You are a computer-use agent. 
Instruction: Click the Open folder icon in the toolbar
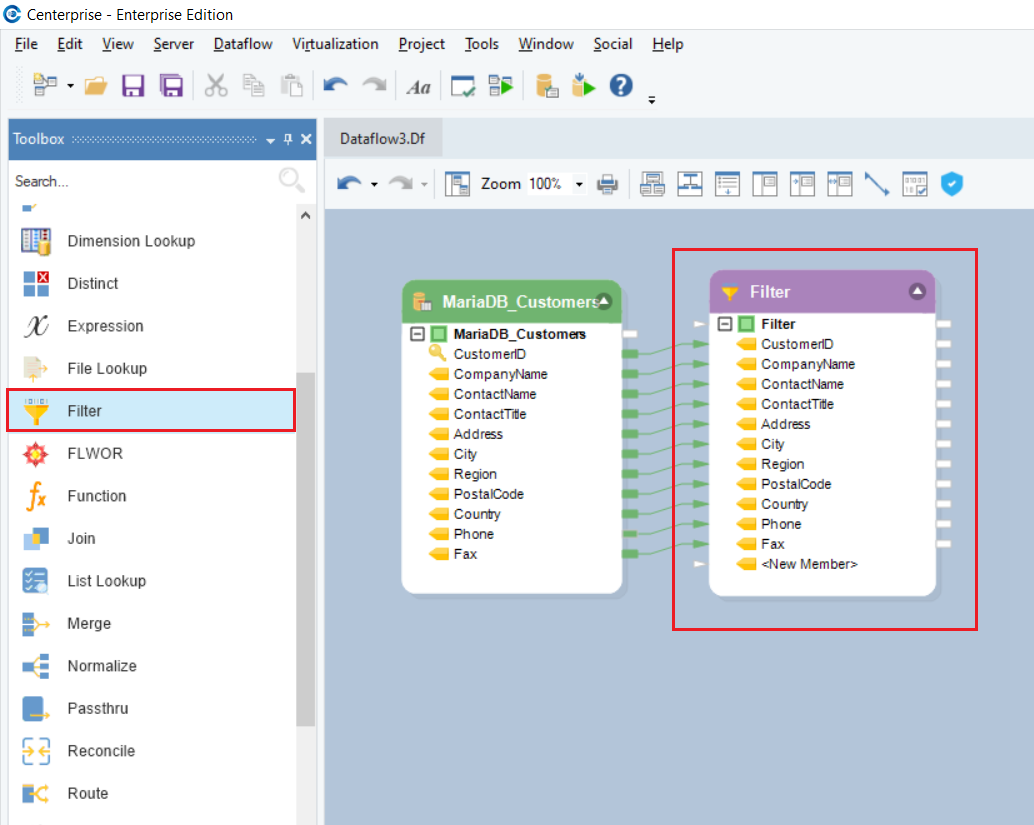pyautogui.click(x=96, y=86)
